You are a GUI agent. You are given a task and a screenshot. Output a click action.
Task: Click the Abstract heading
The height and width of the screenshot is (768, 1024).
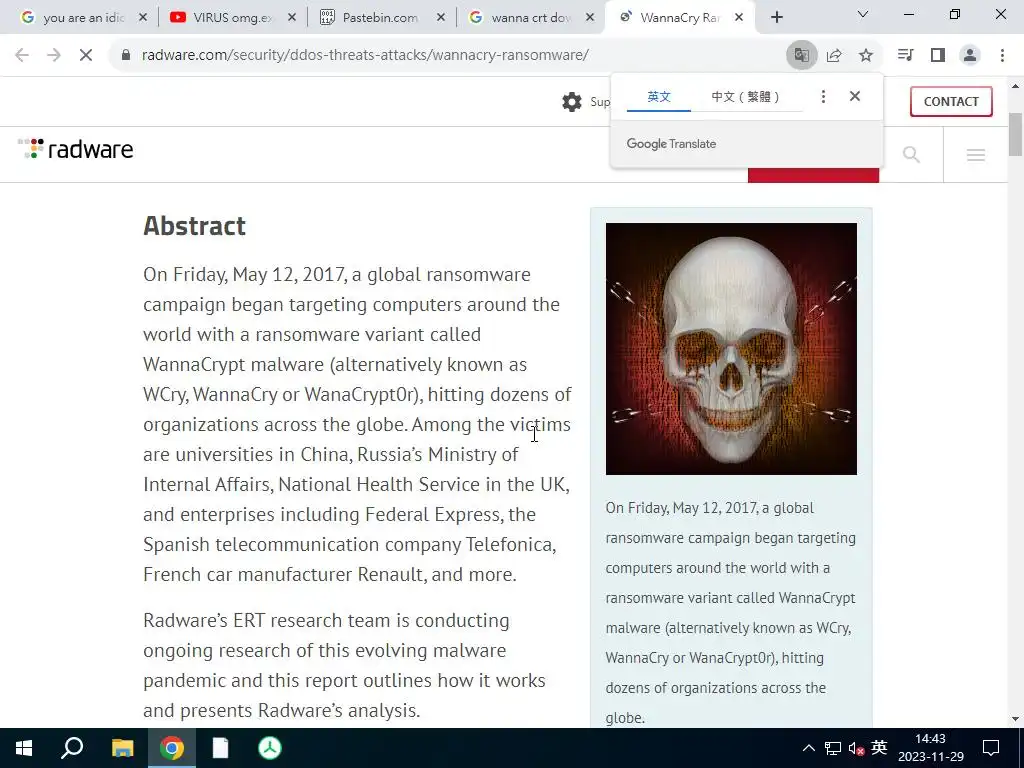point(195,226)
